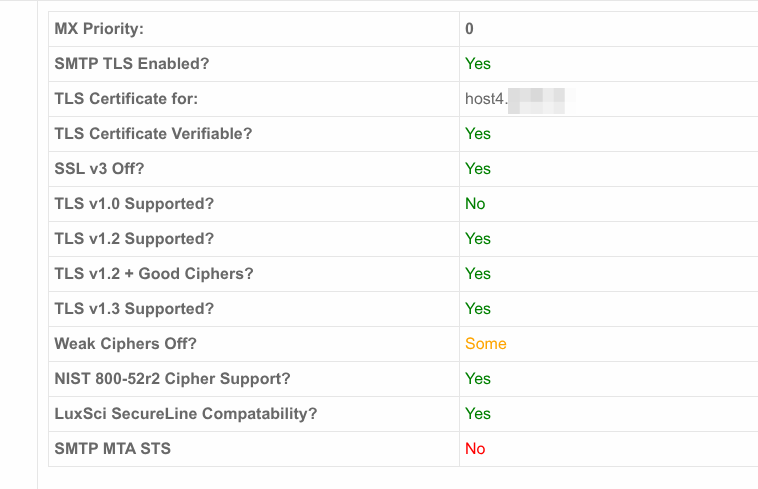The image size is (758, 489).
Task: Click the red "No" for SMTP MTA STS
Action: click(x=475, y=449)
